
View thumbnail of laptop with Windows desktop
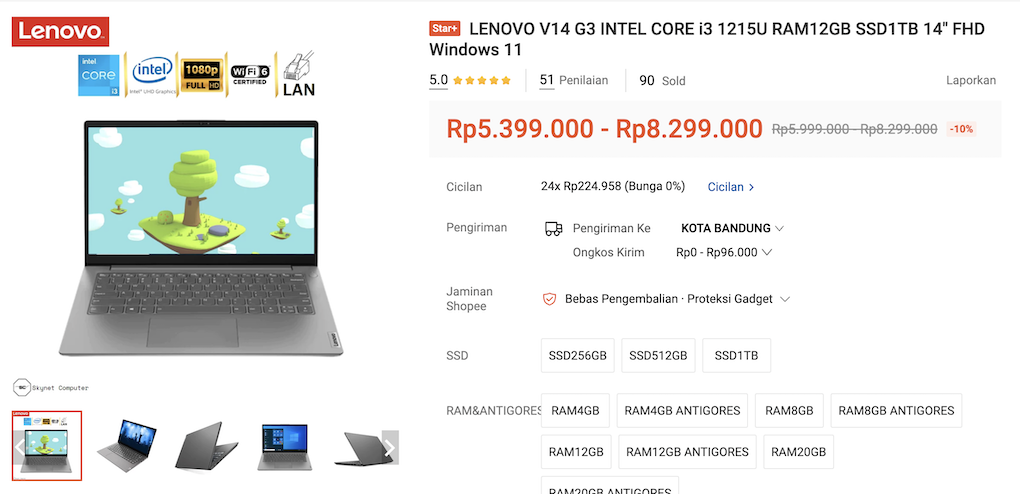[284, 447]
